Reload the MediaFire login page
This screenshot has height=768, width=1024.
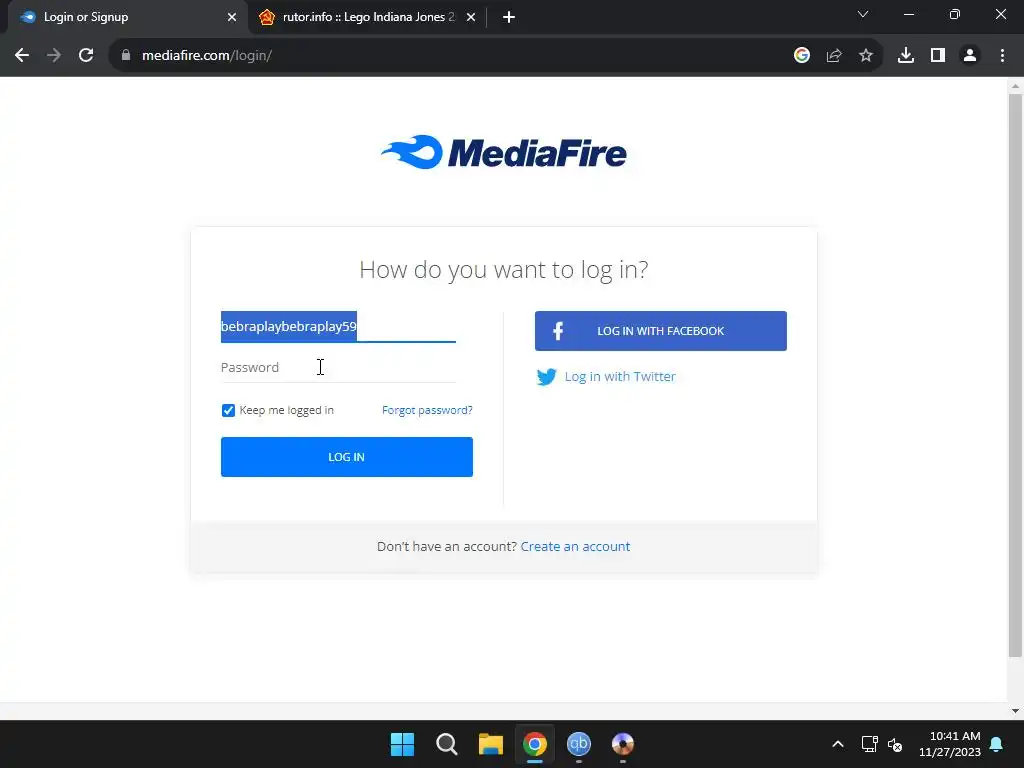tap(86, 56)
